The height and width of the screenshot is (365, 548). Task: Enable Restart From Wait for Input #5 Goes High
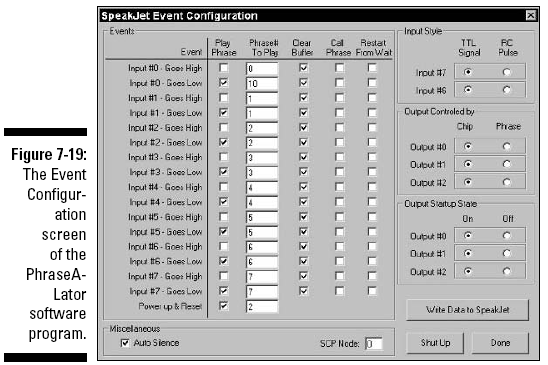click(x=372, y=217)
